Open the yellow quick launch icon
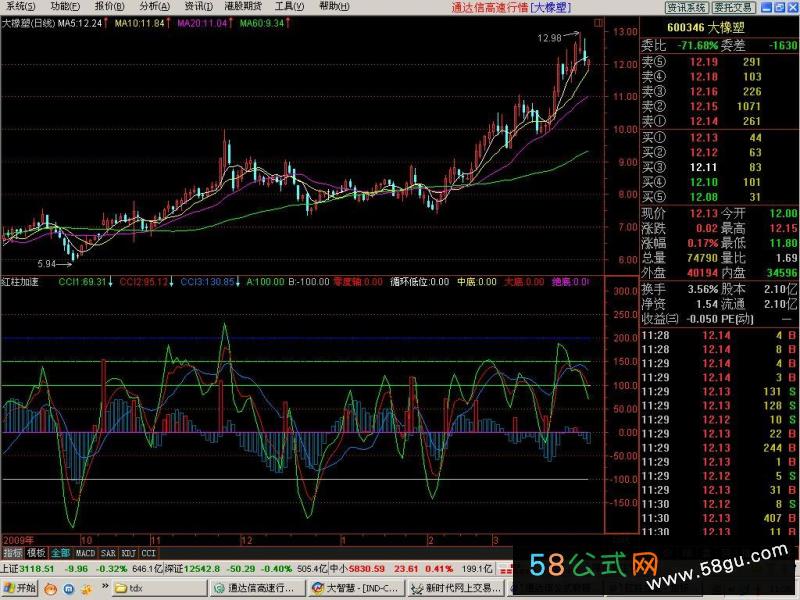The width and height of the screenshot is (800, 600). pos(87,589)
